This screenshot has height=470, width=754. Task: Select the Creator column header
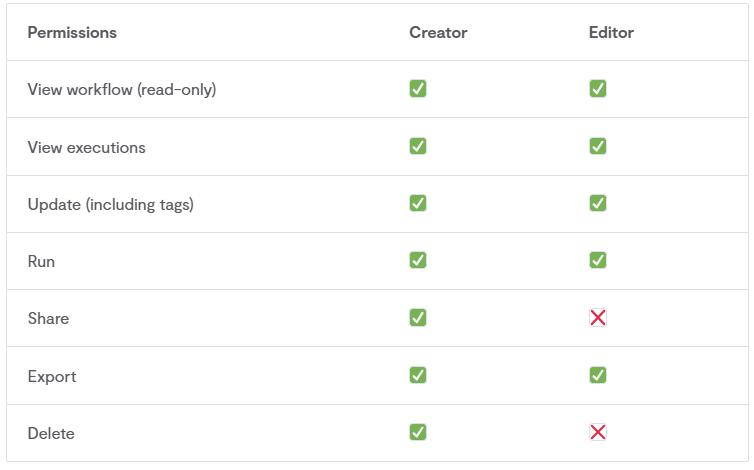[438, 32]
